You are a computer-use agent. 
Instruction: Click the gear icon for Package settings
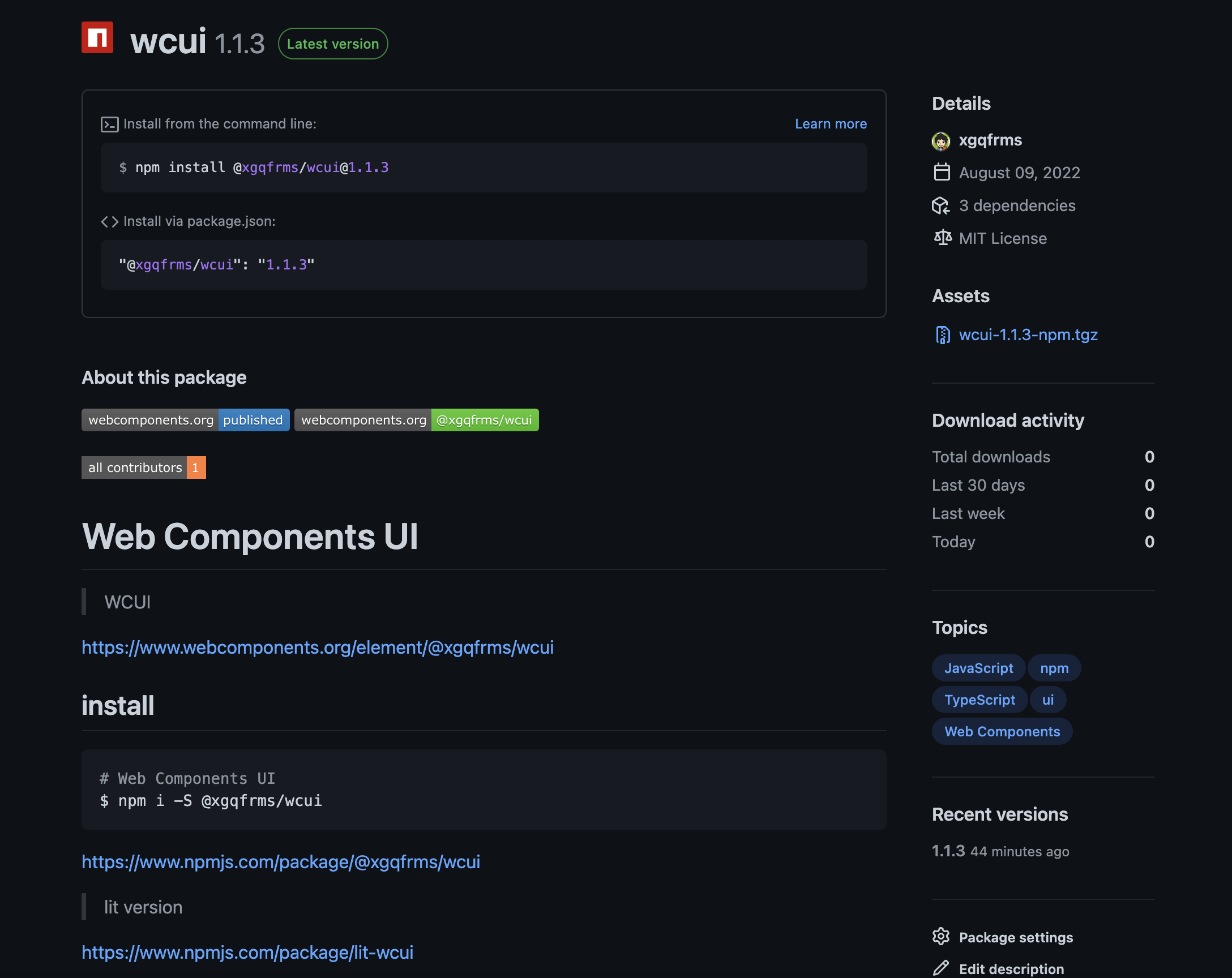[x=940, y=936]
